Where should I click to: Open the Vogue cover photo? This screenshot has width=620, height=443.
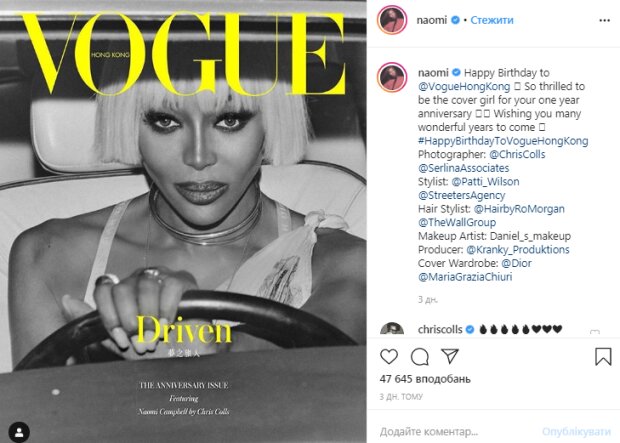183,222
